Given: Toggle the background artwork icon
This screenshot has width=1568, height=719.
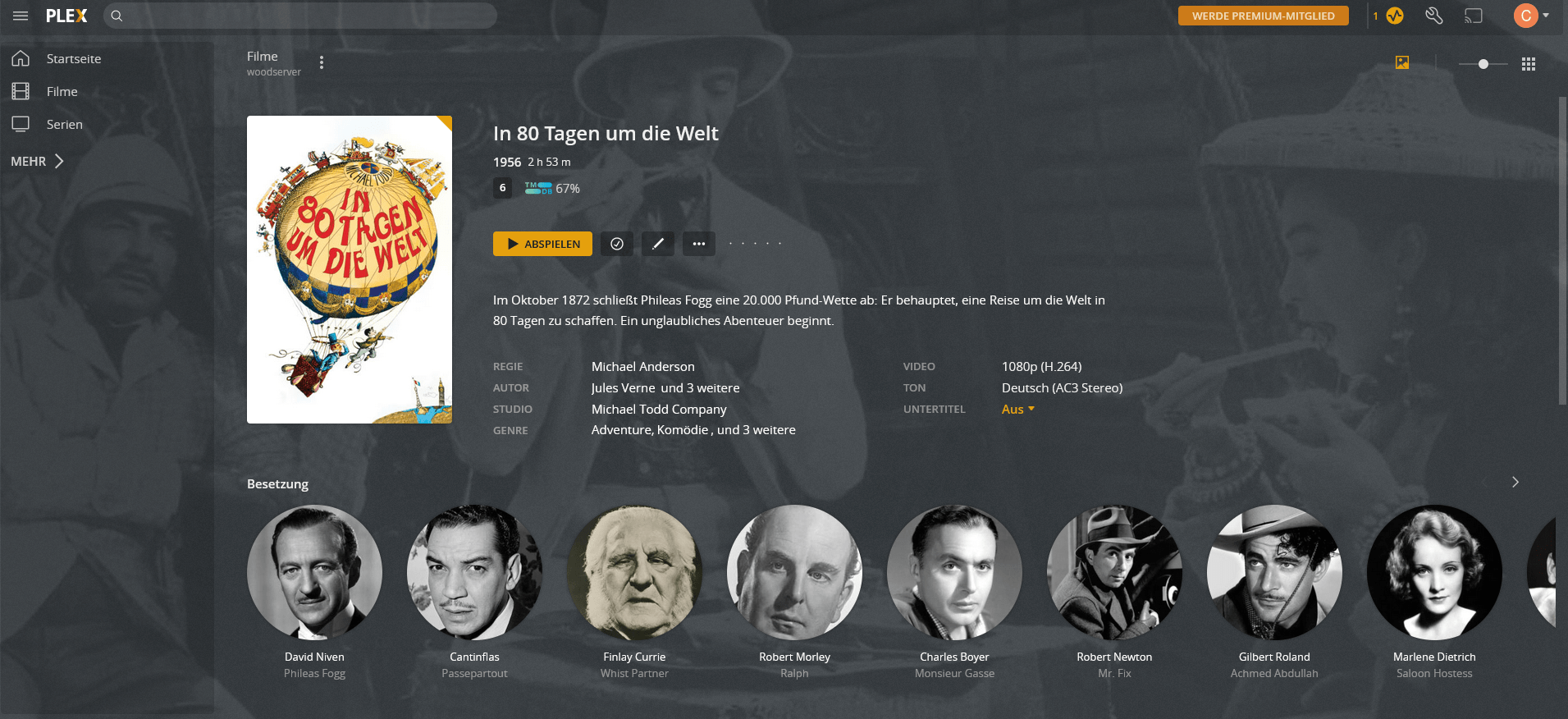Looking at the screenshot, I should [1402, 62].
